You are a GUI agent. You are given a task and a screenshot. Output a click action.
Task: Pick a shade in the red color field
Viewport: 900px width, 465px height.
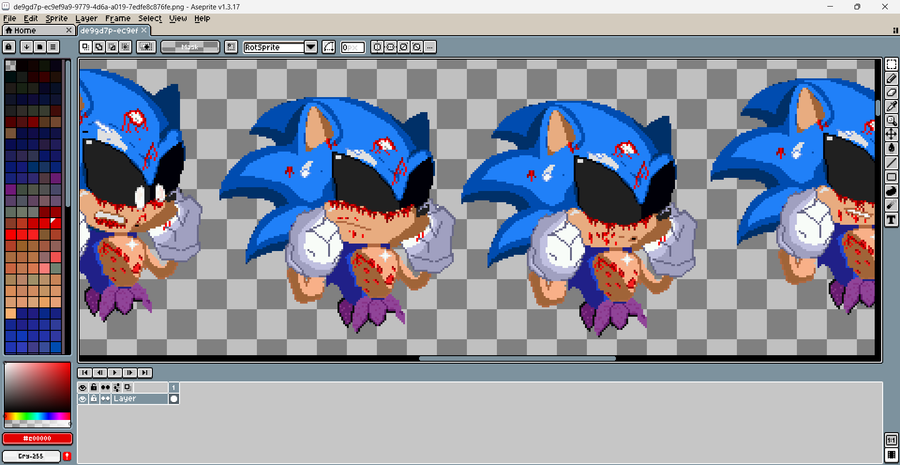click(37, 387)
